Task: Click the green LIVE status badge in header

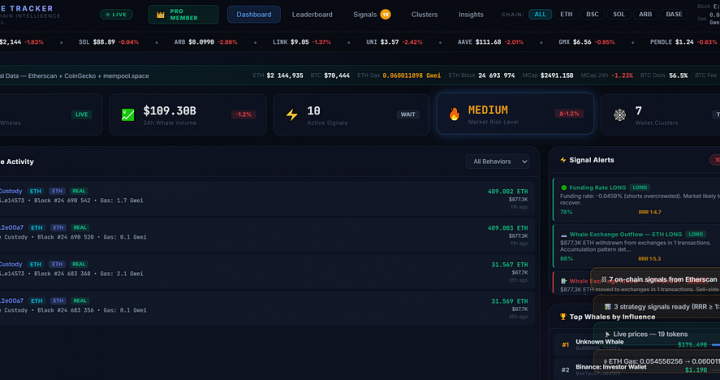Action: pyautogui.click(x=117, y=15)
